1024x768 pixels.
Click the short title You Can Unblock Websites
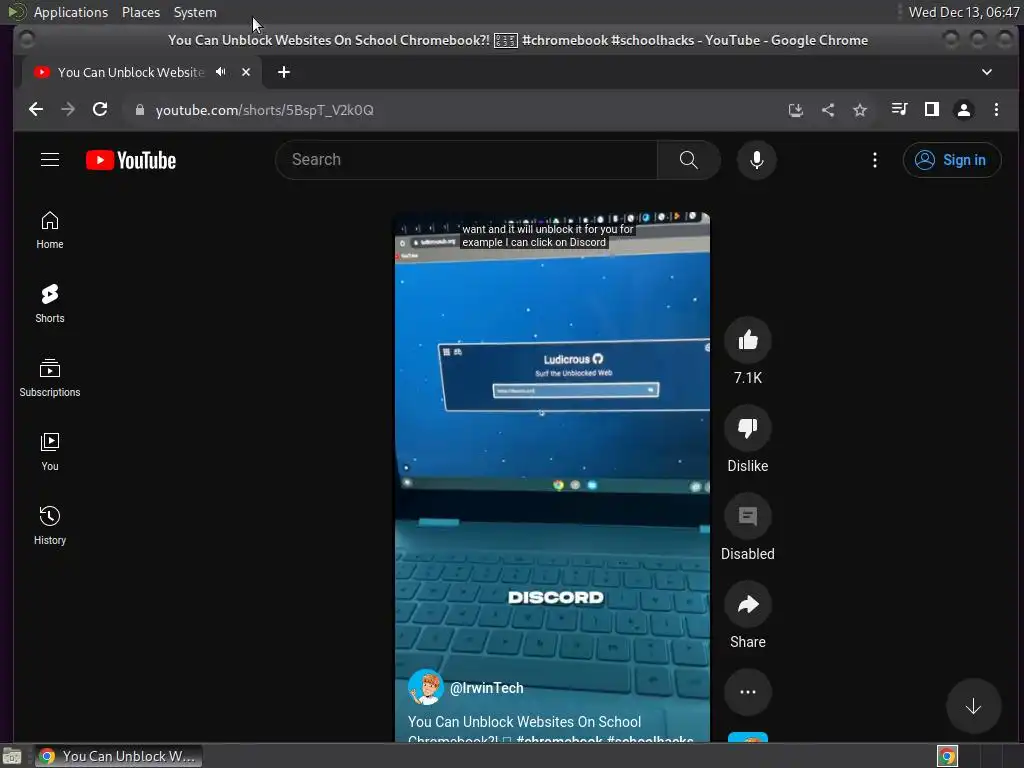pyautogui.click(x=551, y=730)
